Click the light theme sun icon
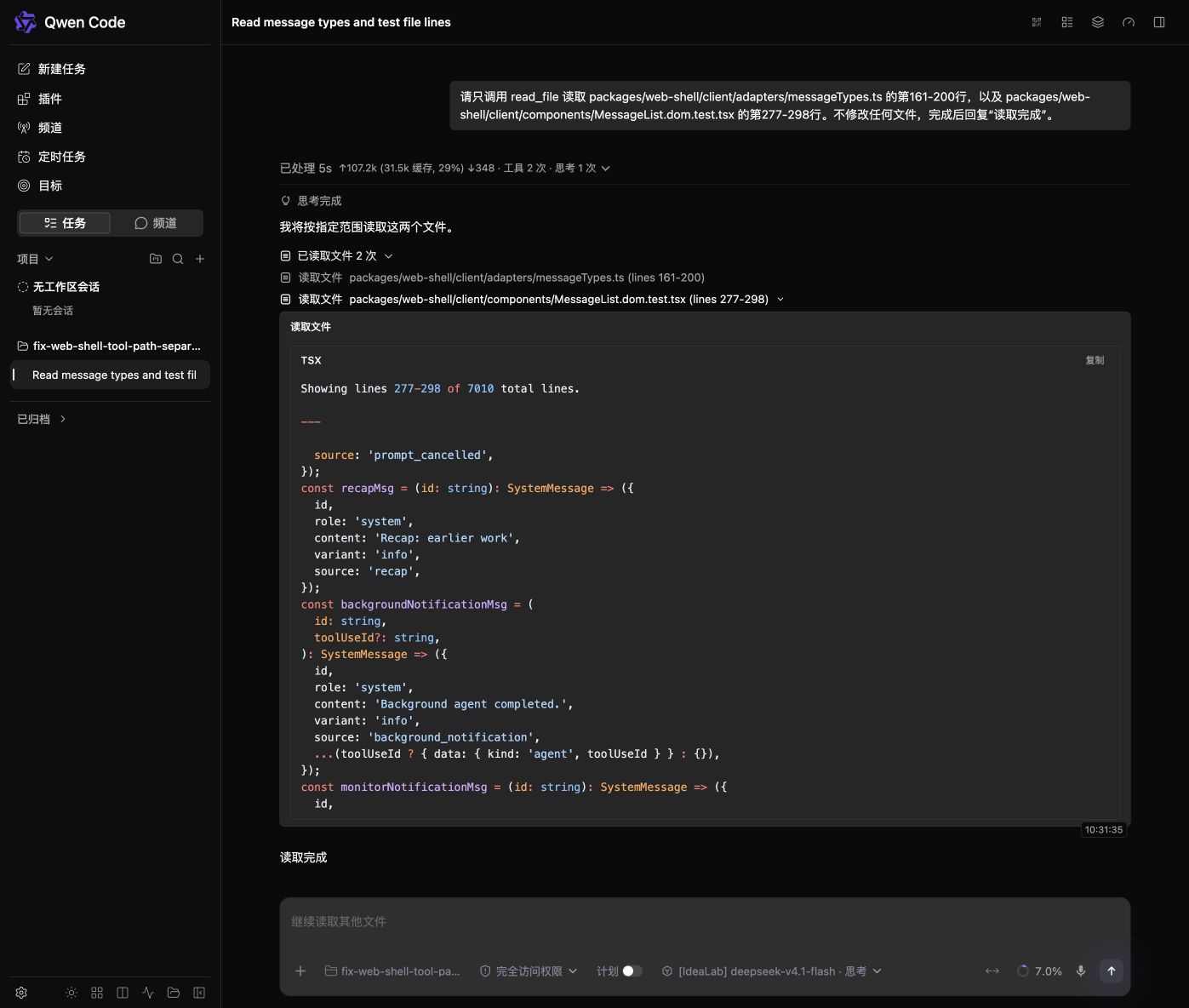Viewport: 1189px width, 1008px height. [x=71, y=993]
